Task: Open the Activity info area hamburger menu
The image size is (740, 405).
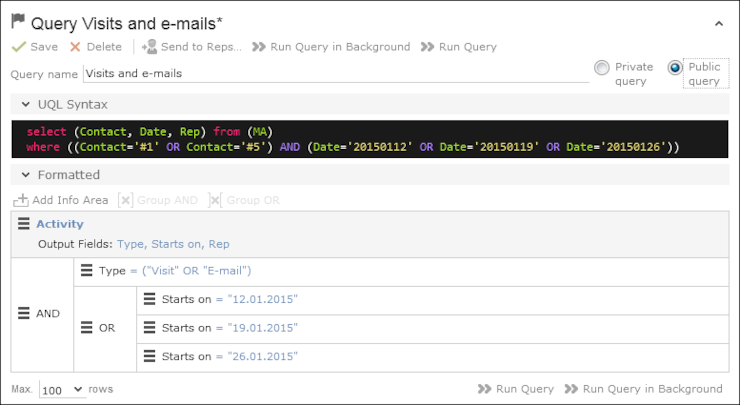Action: coord(24,223)
